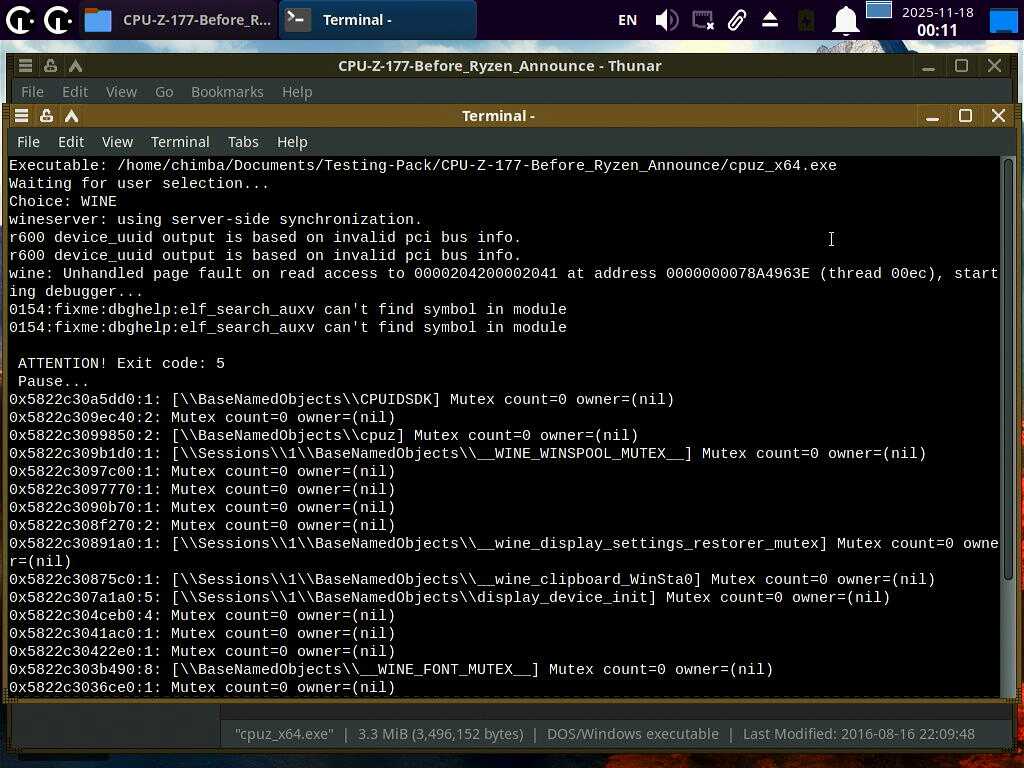1024x768 pixels.
Task: Click 'DOS/Windows executable' status text
Action: (633, 734)
